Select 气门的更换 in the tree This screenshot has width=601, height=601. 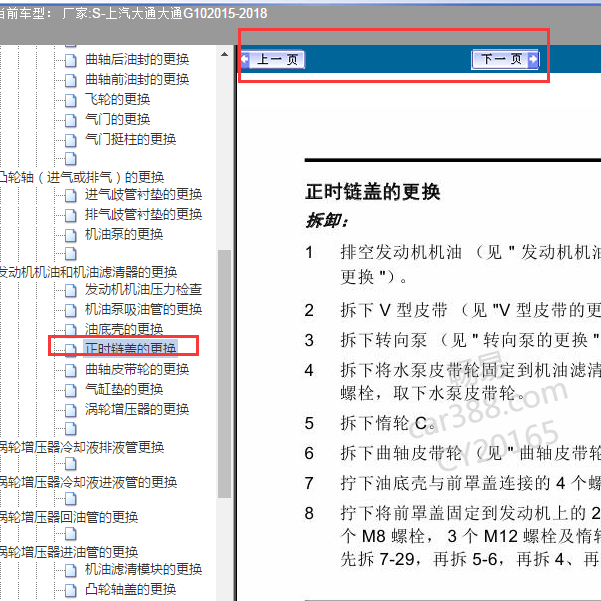pos(117,119)
